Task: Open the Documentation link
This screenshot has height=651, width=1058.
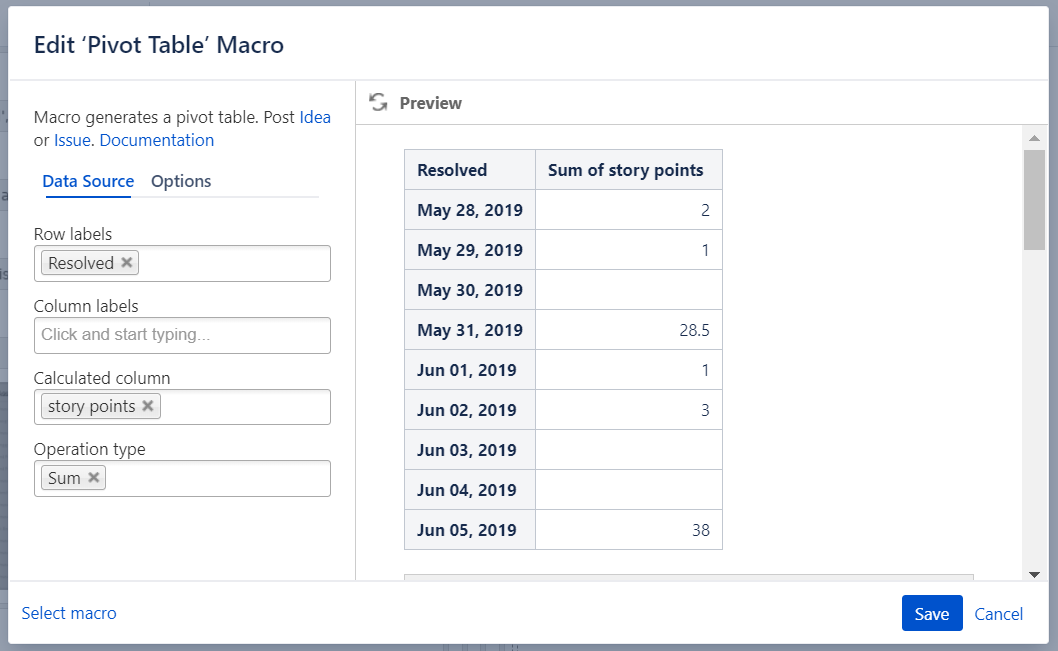Action: 157,140
